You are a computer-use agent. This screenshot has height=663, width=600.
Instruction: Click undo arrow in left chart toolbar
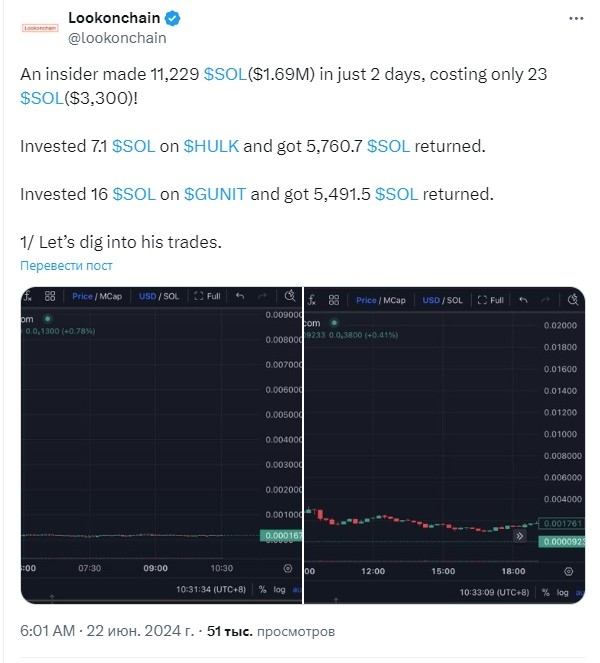pyautogui.click(x=240, y=296)
